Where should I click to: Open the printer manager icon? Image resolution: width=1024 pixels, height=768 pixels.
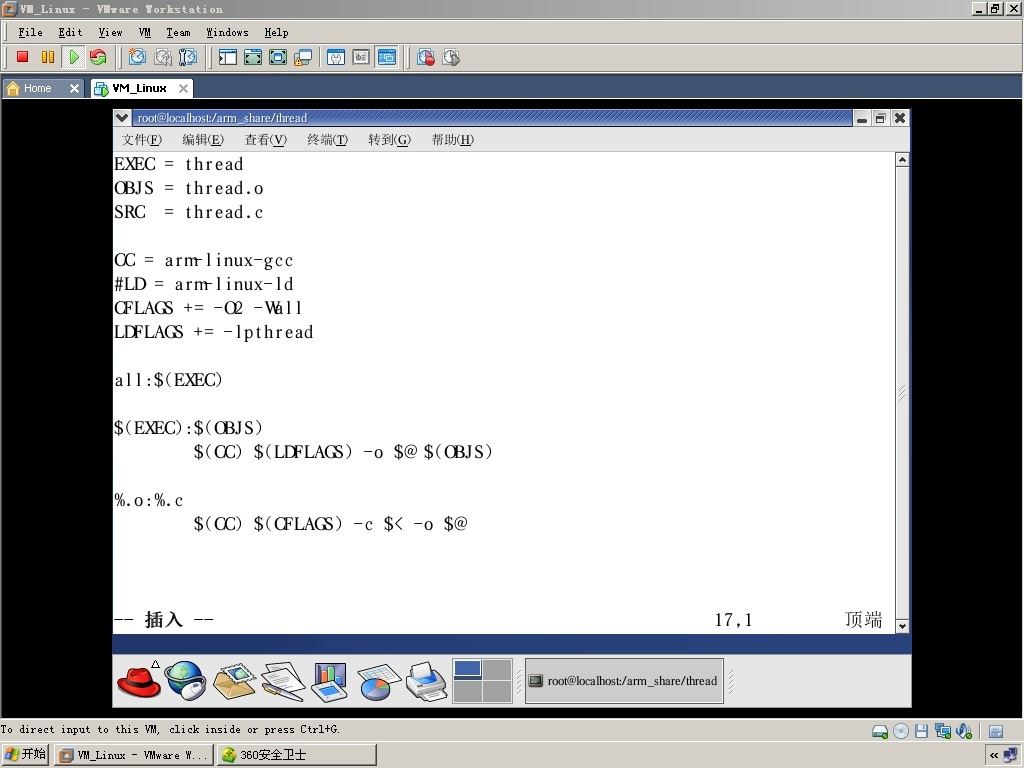click(426, 682)
